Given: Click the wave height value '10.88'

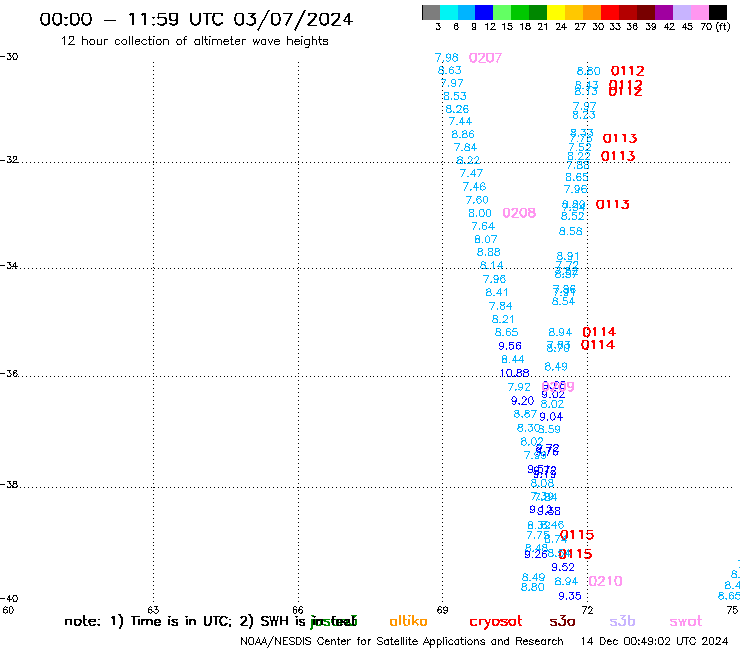Looking at the screenshot, I should tap(514, 373).
